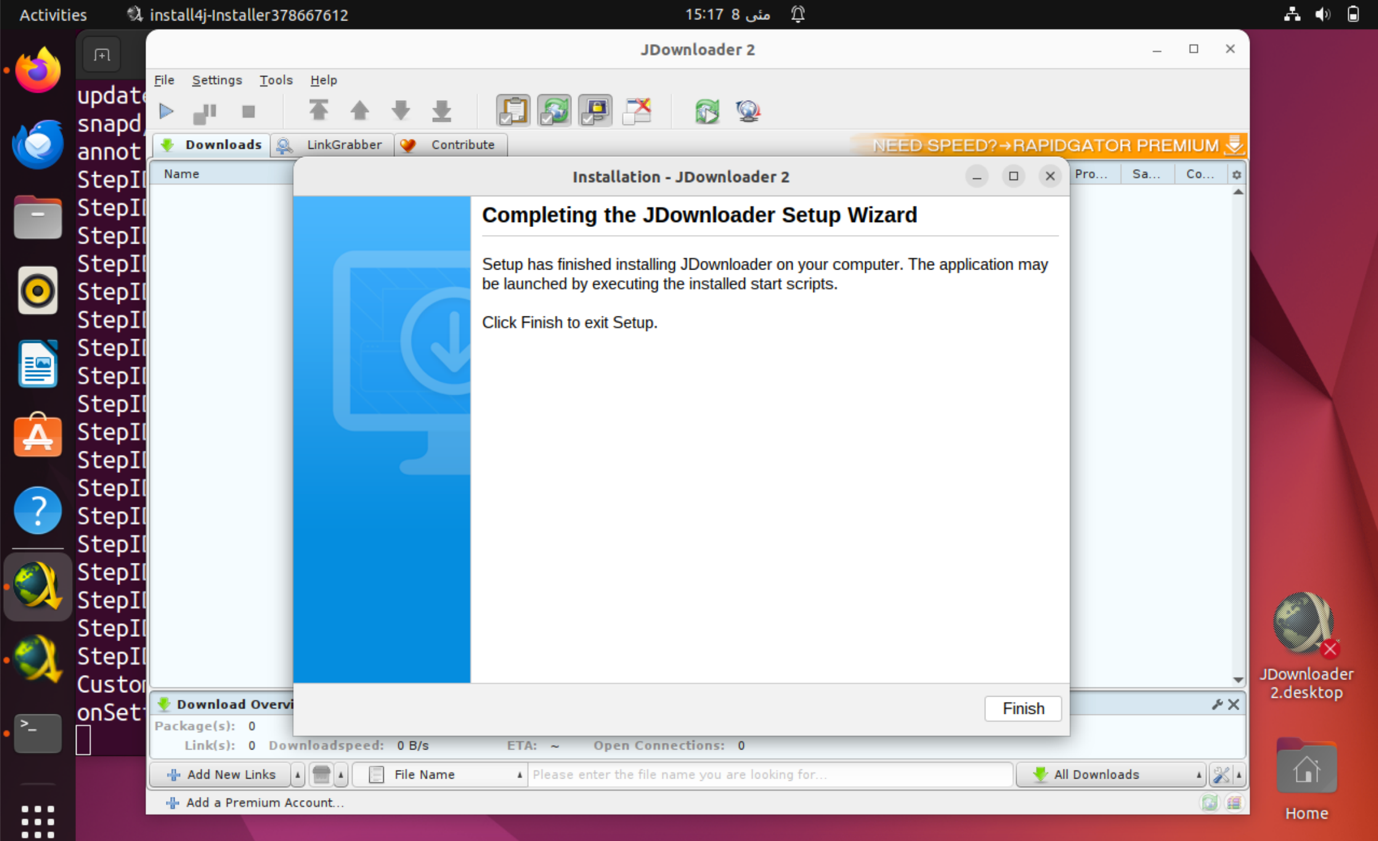1378x841 pixels.
Task: Toggle the clipboard observer on the toolbar
Action: (x=513, y=111)
